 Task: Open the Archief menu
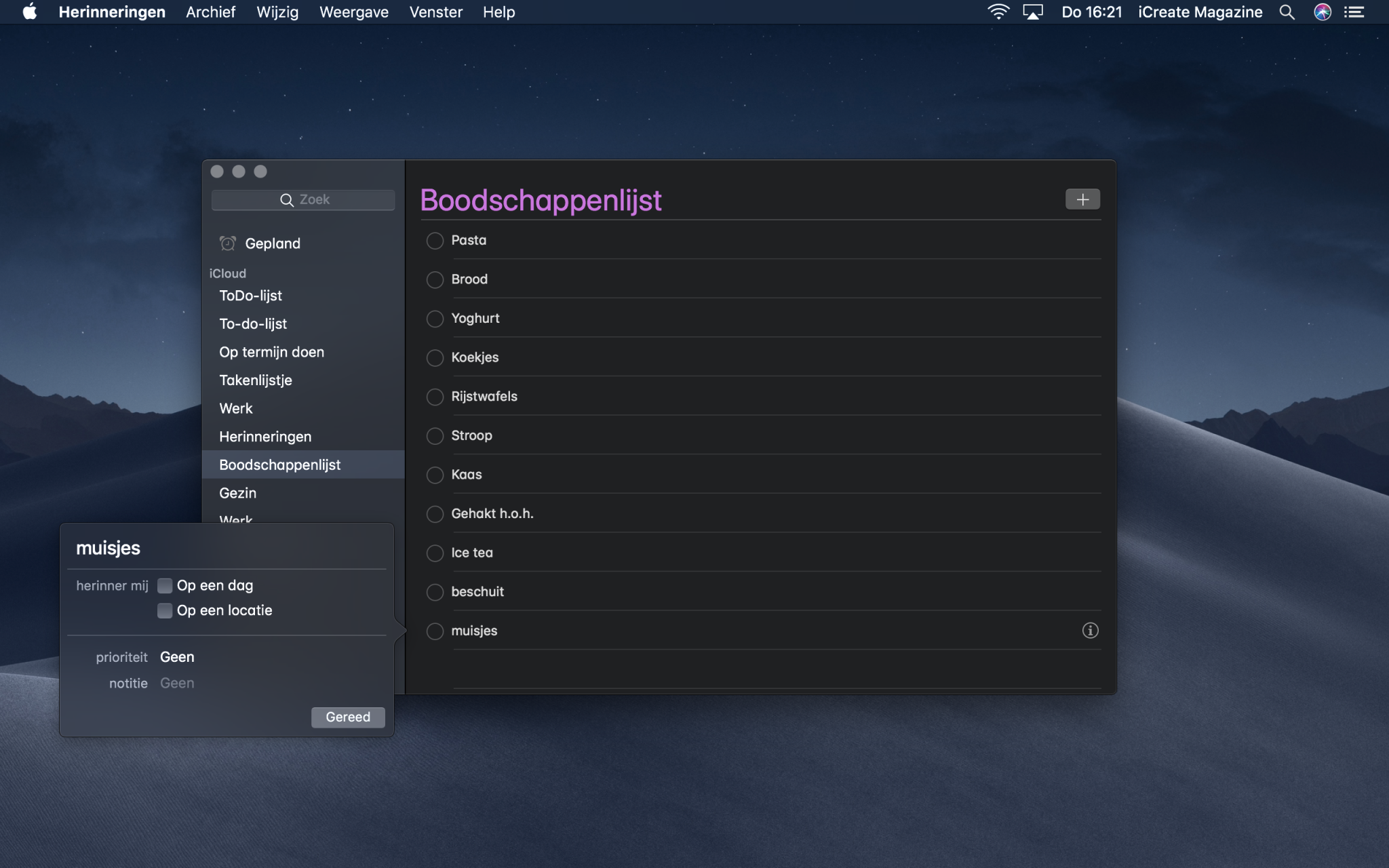click(210, 12)
